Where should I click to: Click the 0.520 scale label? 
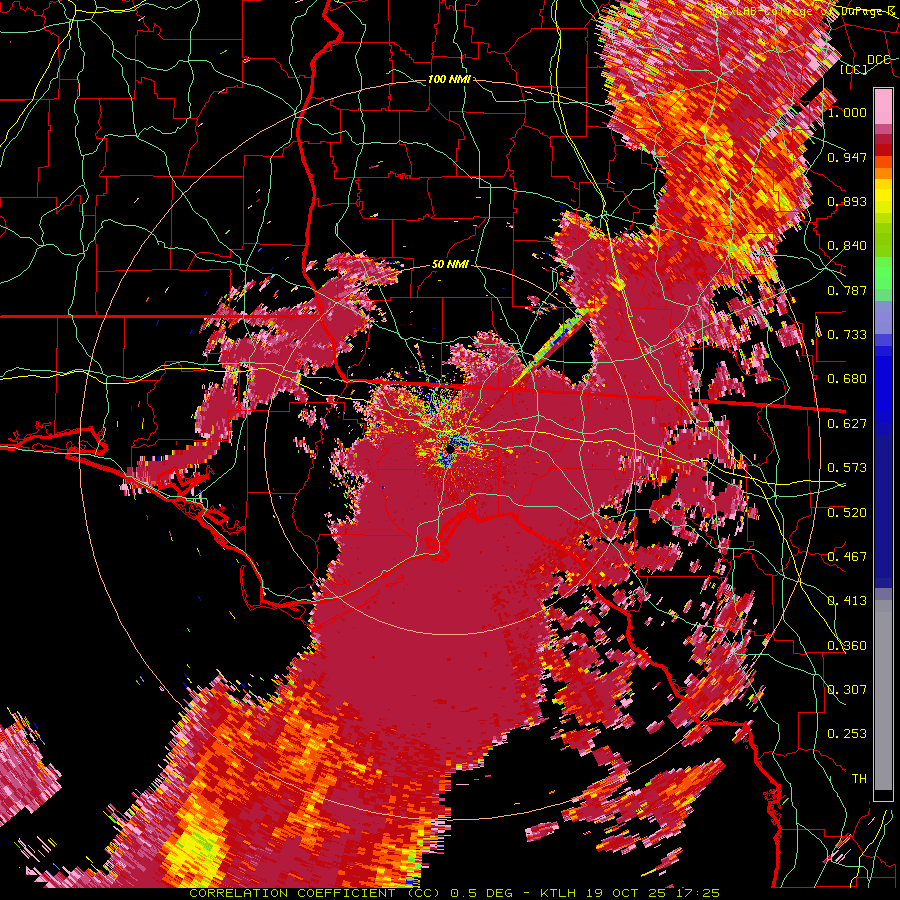847,513
